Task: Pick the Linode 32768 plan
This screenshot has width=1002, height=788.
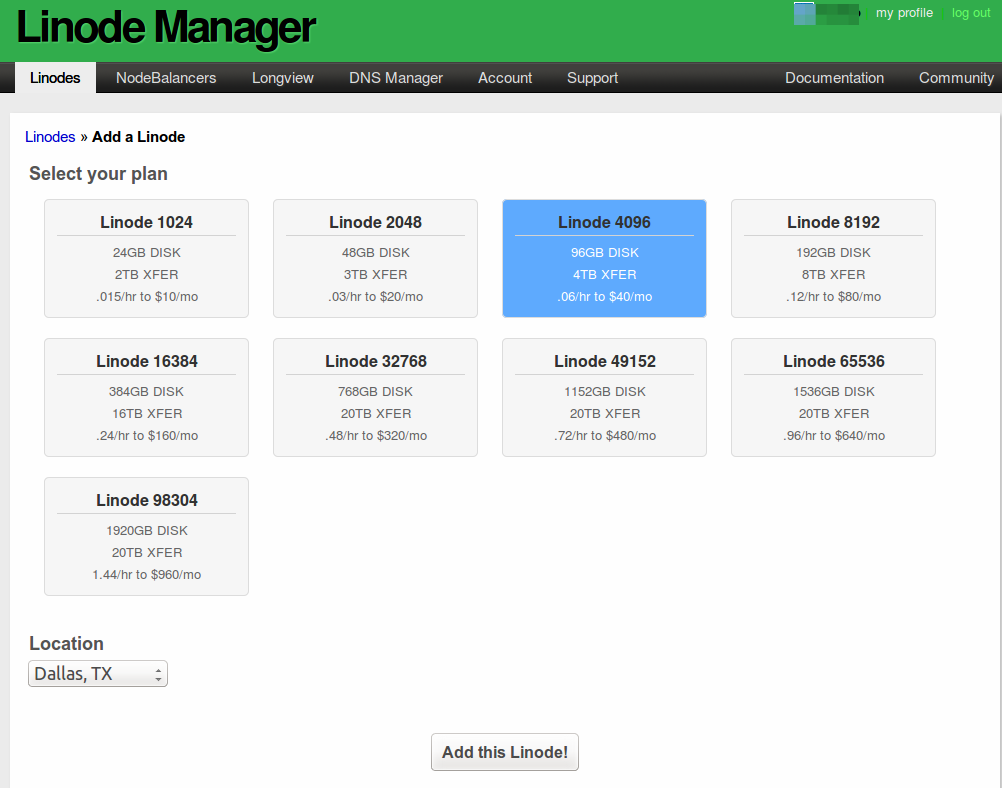Action: (x=375, y=398)
